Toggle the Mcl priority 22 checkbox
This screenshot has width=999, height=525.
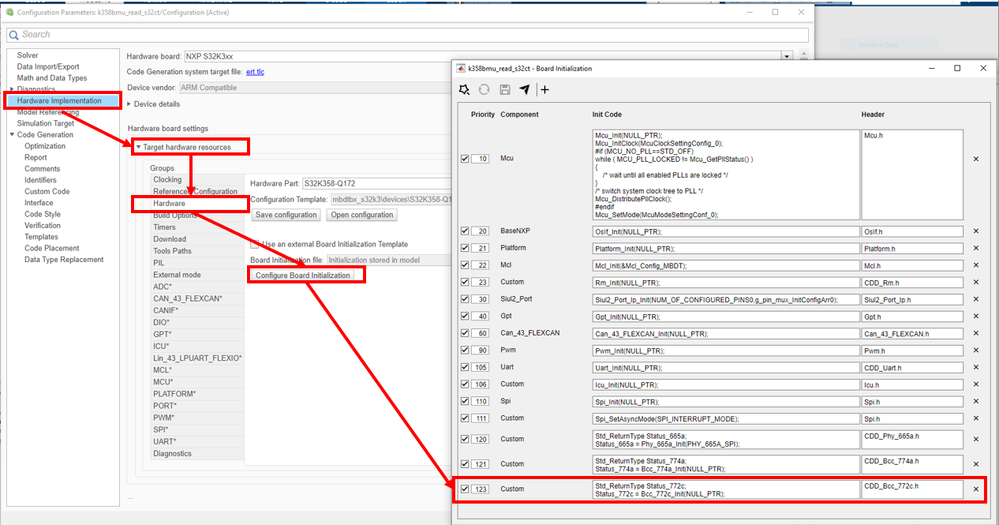pos(464,265)
